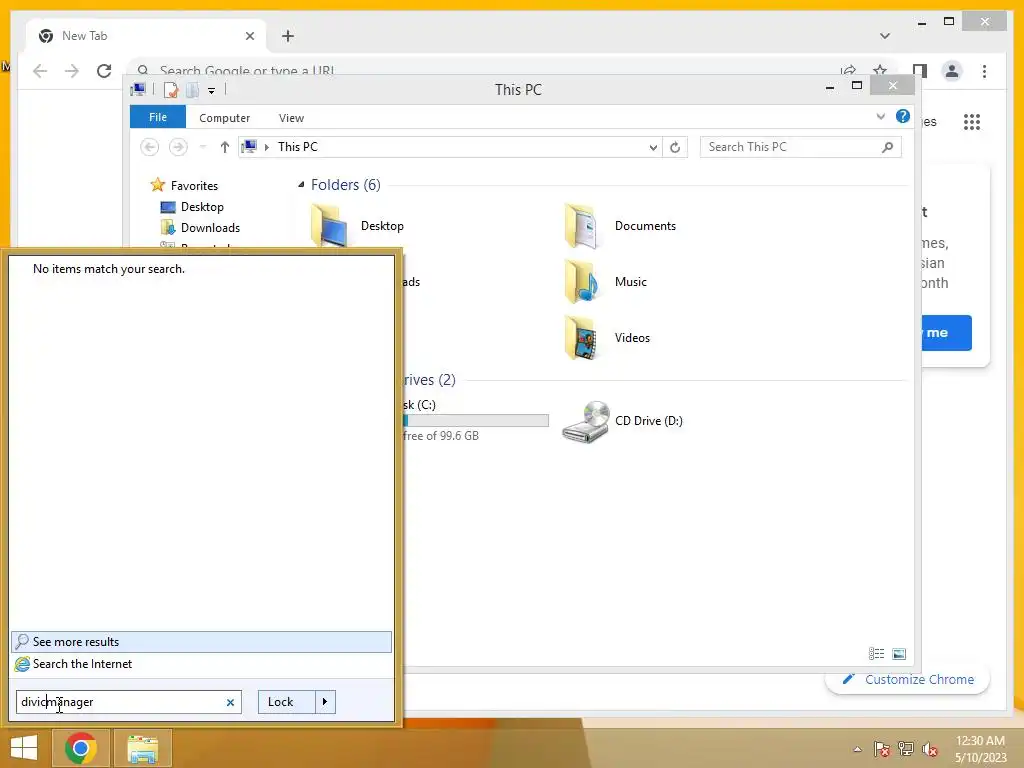This screenshot has height=768, width=1024.
Task: Click the free of 99.6 GB text
Action: (441, 436)
